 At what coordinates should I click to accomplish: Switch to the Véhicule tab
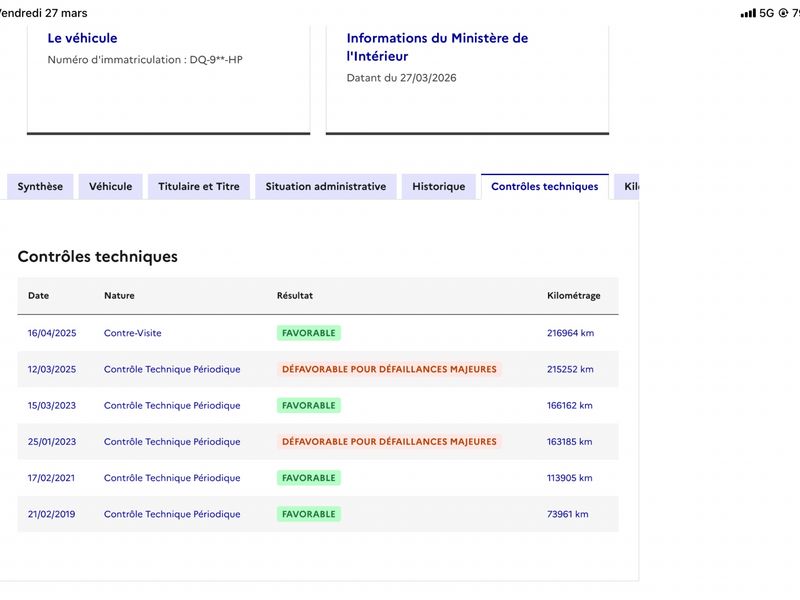(110, 187)
